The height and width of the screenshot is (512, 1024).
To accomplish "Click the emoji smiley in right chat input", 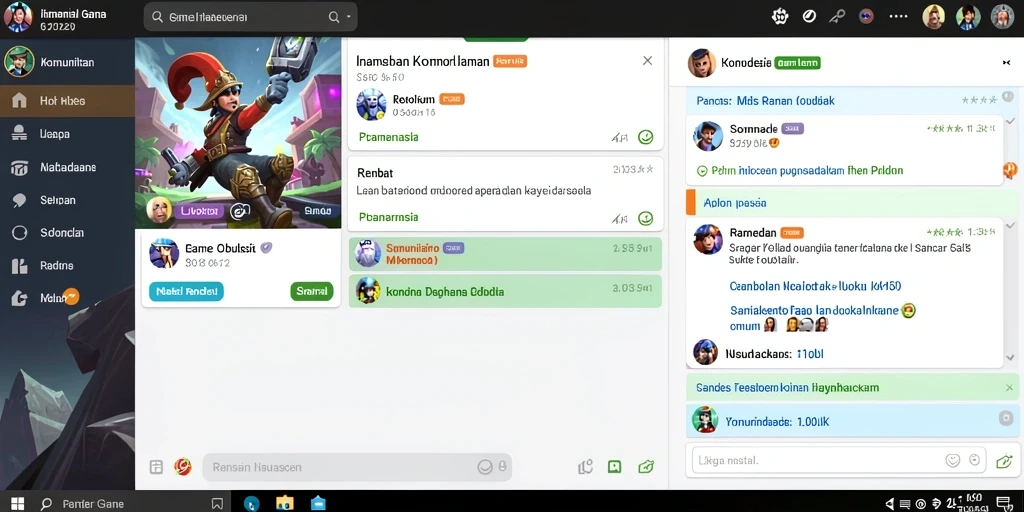I will point(953,460).
